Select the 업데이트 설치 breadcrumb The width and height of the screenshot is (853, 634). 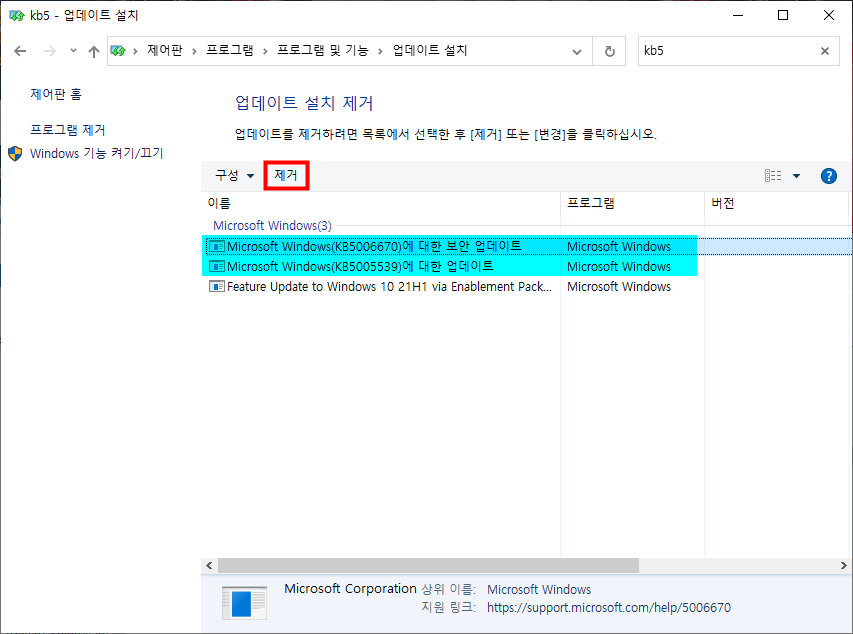(430, 51)
